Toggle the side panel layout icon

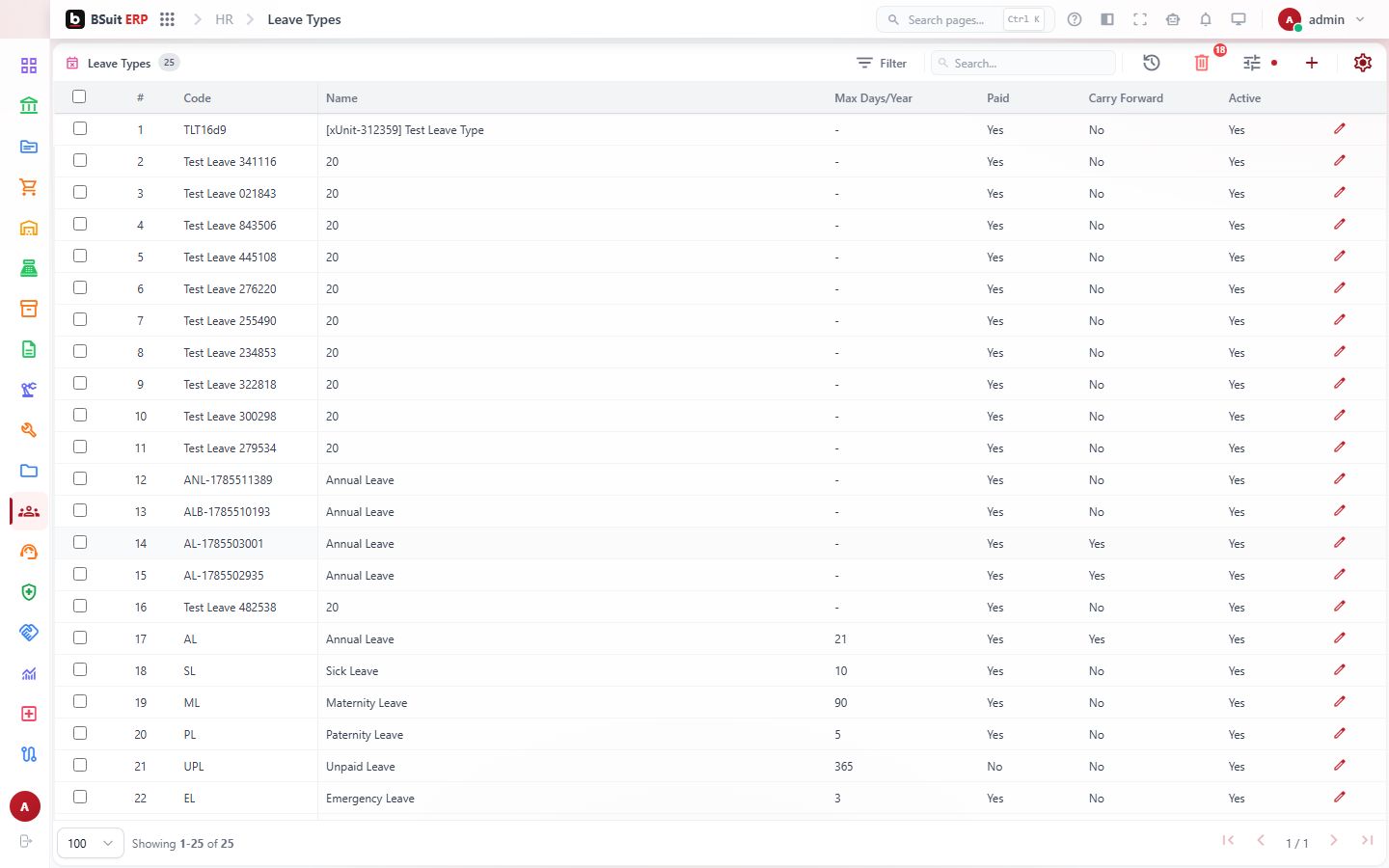(x=1107, y=19)
